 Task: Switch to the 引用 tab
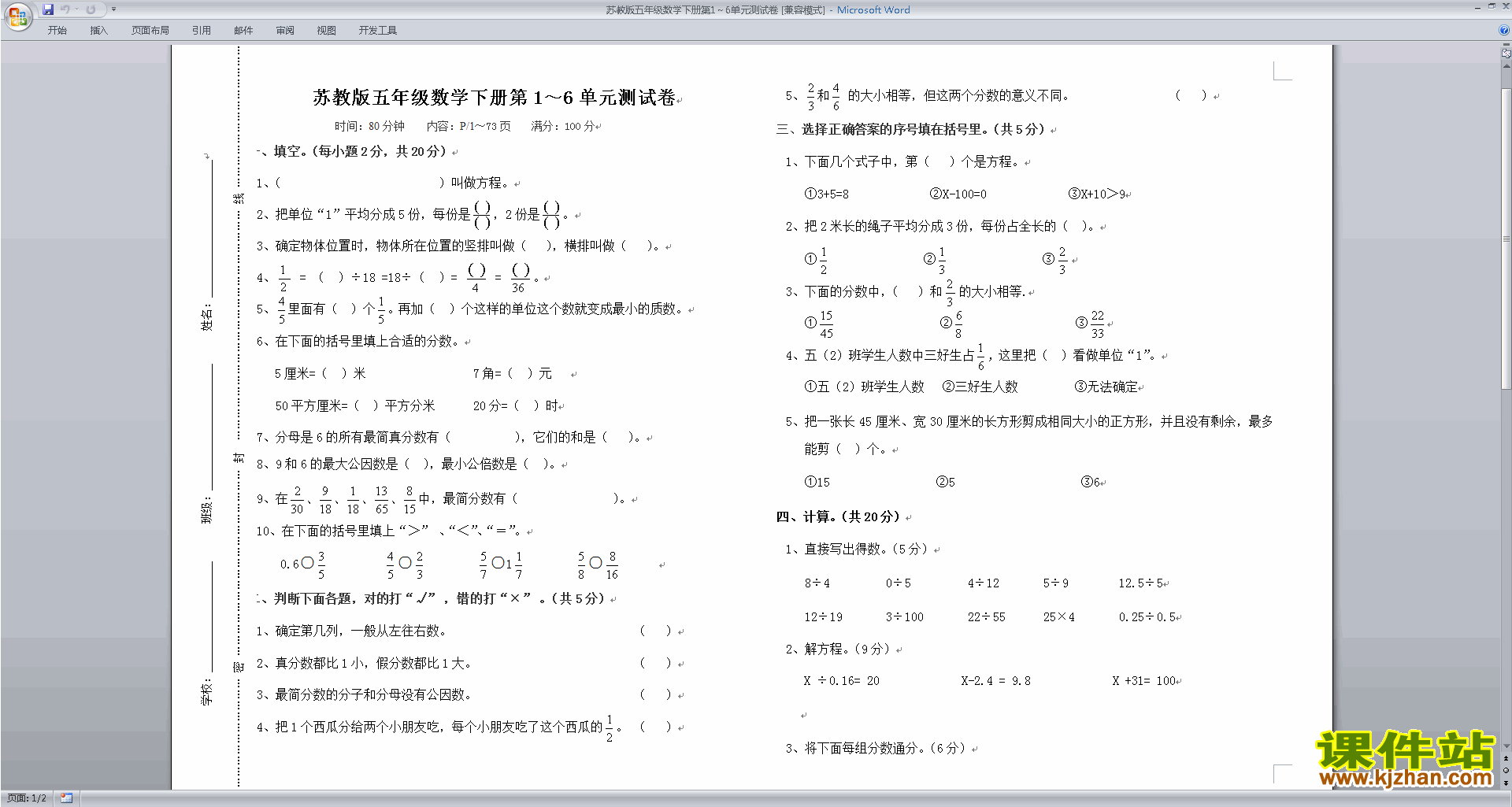point(202,31)
